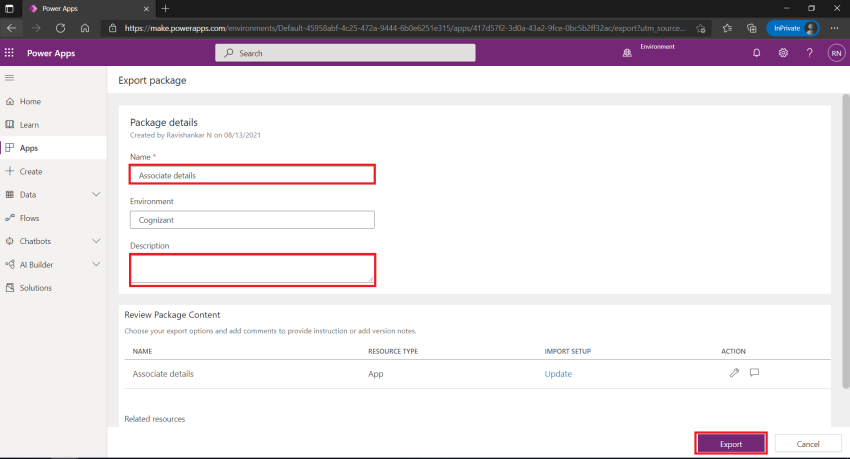Go to browser home page icon
This screenshot has width=850, height=459.
(85, 28)
